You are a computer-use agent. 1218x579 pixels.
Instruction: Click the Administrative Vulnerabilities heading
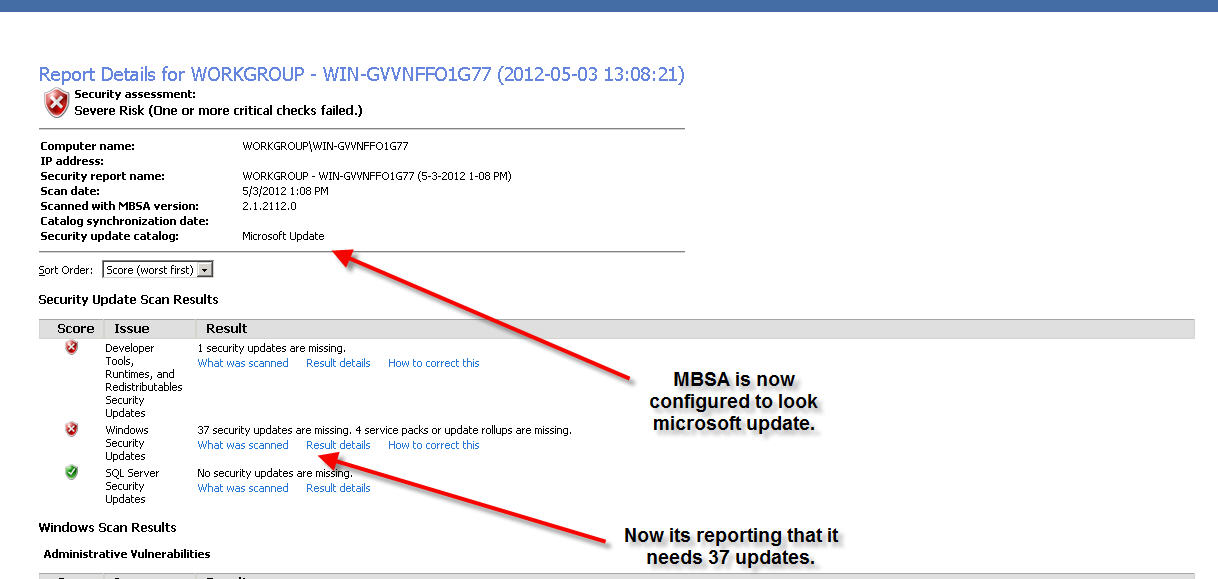pos(127,553)
